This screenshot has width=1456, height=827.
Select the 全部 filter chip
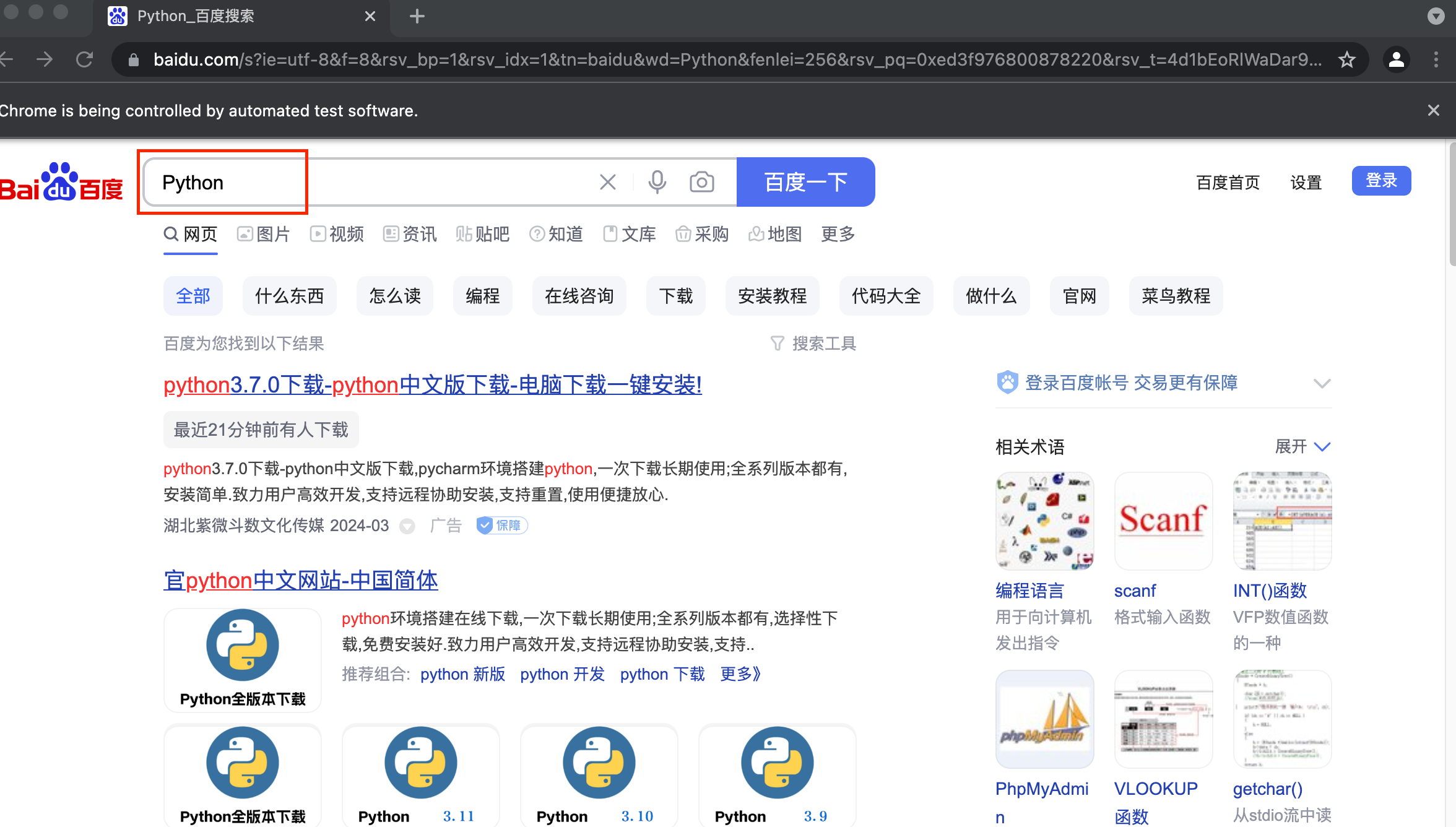(193, 296)
